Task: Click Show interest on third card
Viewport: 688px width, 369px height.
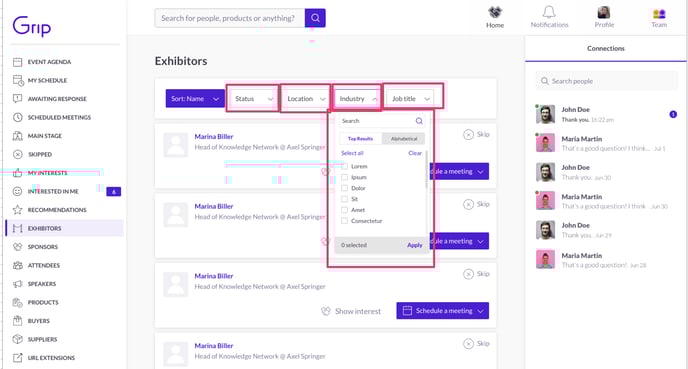Action: tap(351, 311)
